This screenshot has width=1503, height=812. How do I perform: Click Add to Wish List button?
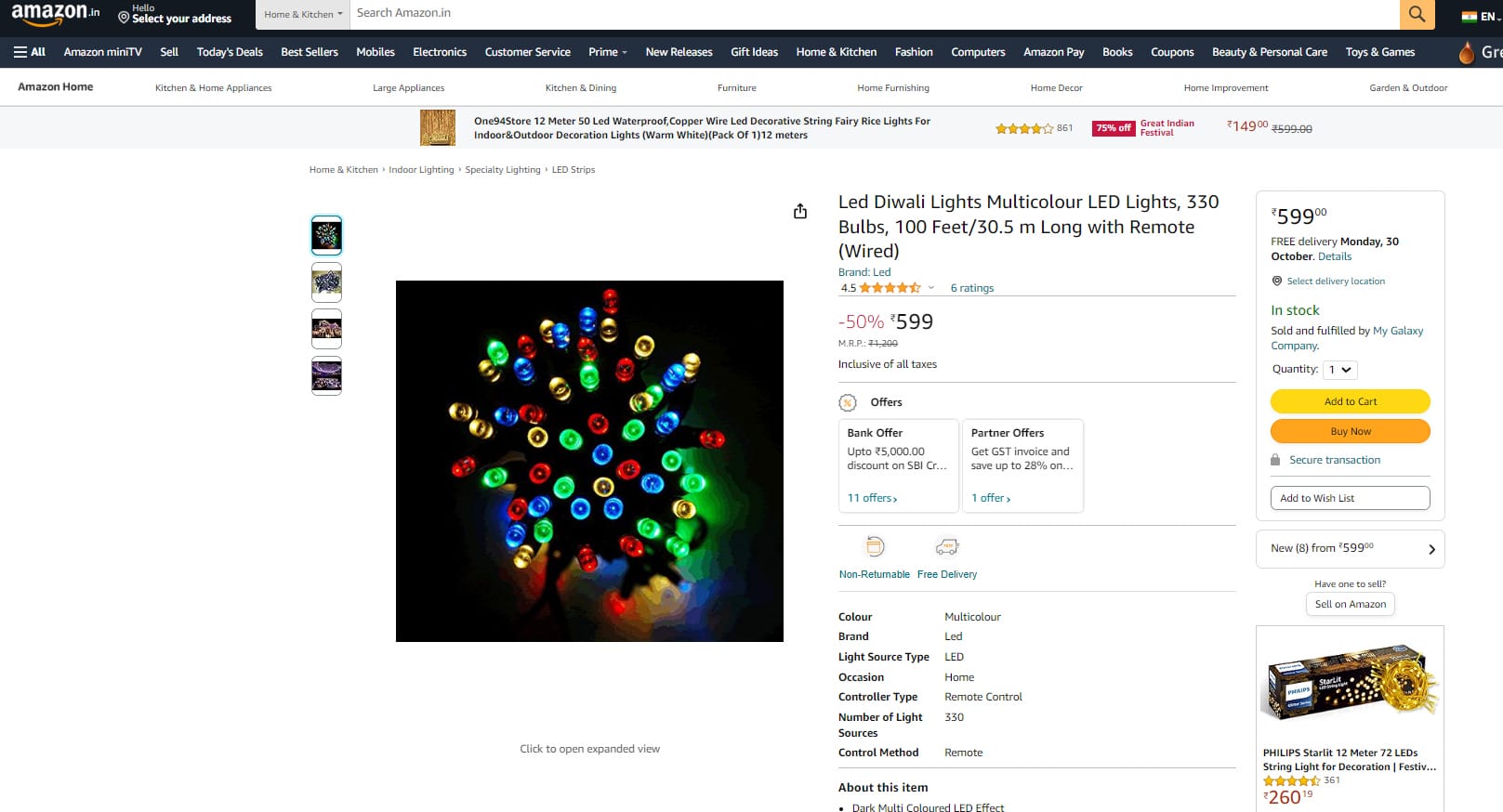pos(1350,498)
